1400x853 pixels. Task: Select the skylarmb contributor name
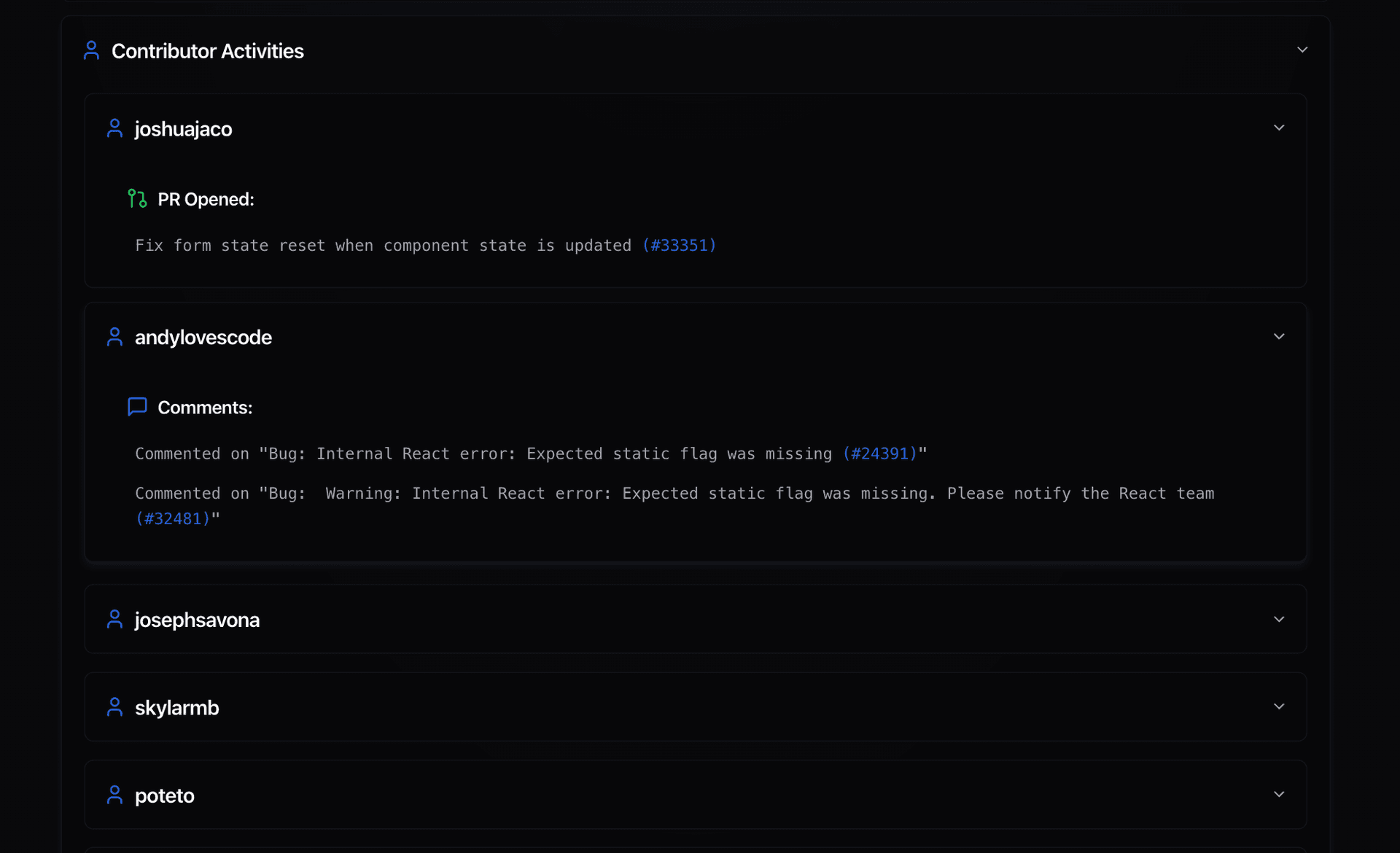point(177,708)
